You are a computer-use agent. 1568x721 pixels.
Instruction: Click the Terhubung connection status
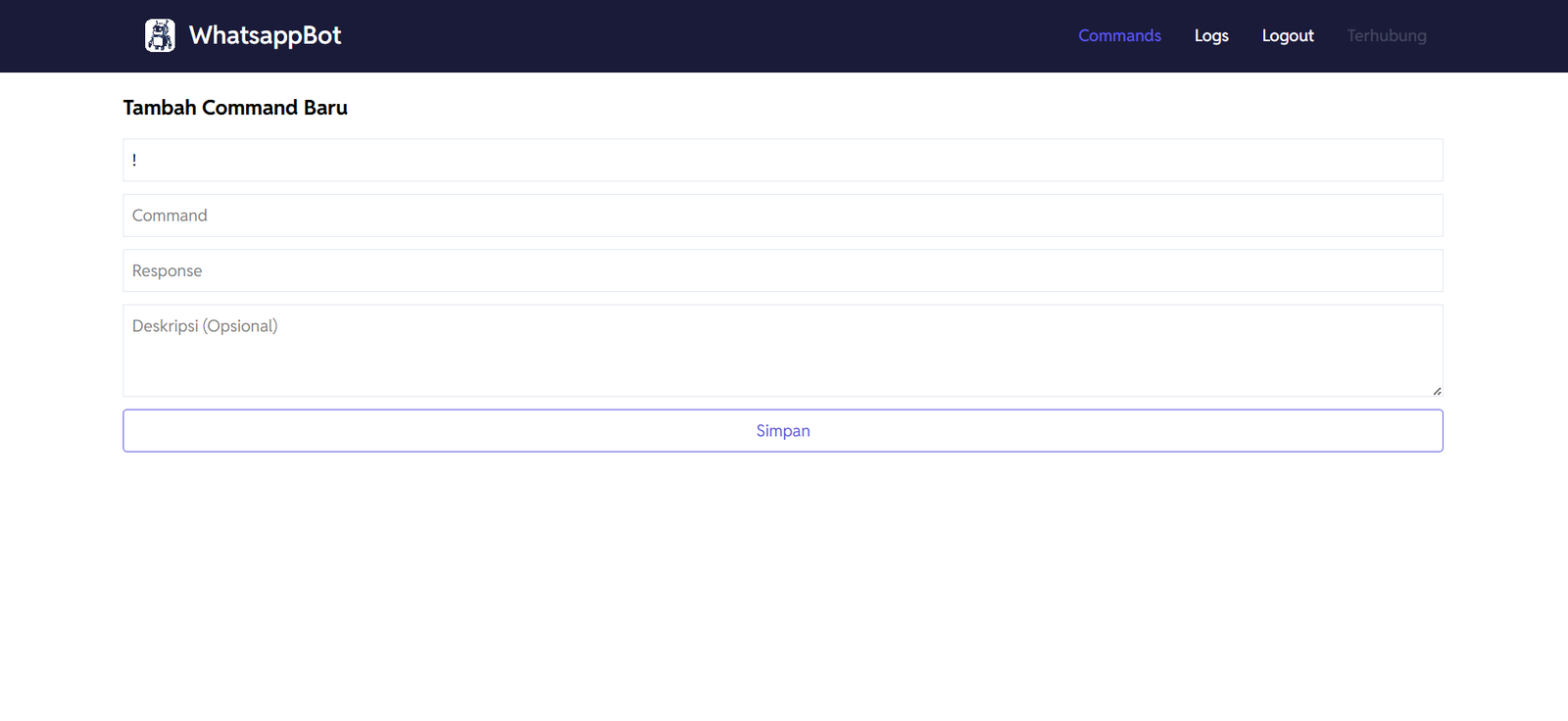tap(1387, 35)
